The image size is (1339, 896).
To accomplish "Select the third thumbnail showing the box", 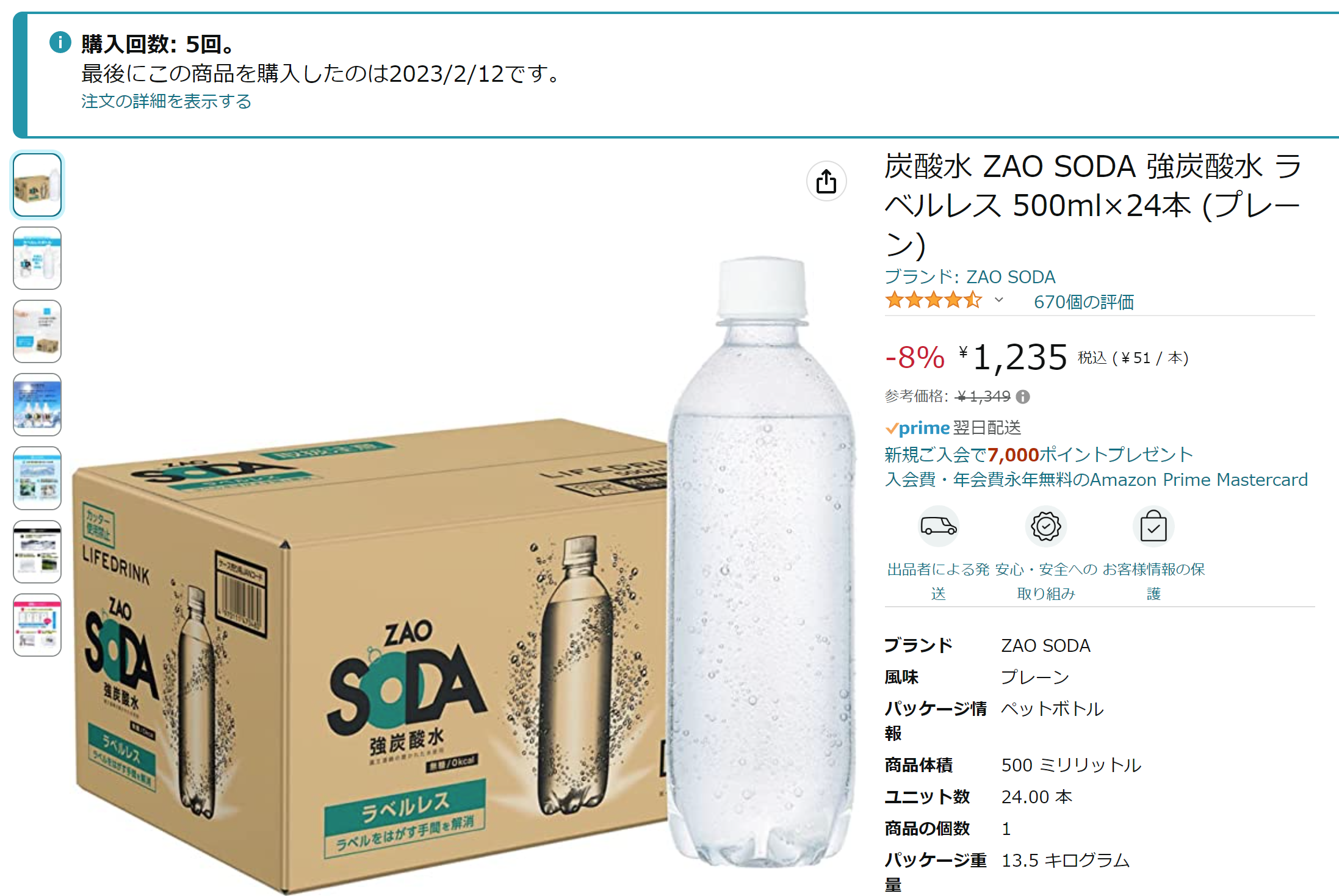I will coord(37,331).
